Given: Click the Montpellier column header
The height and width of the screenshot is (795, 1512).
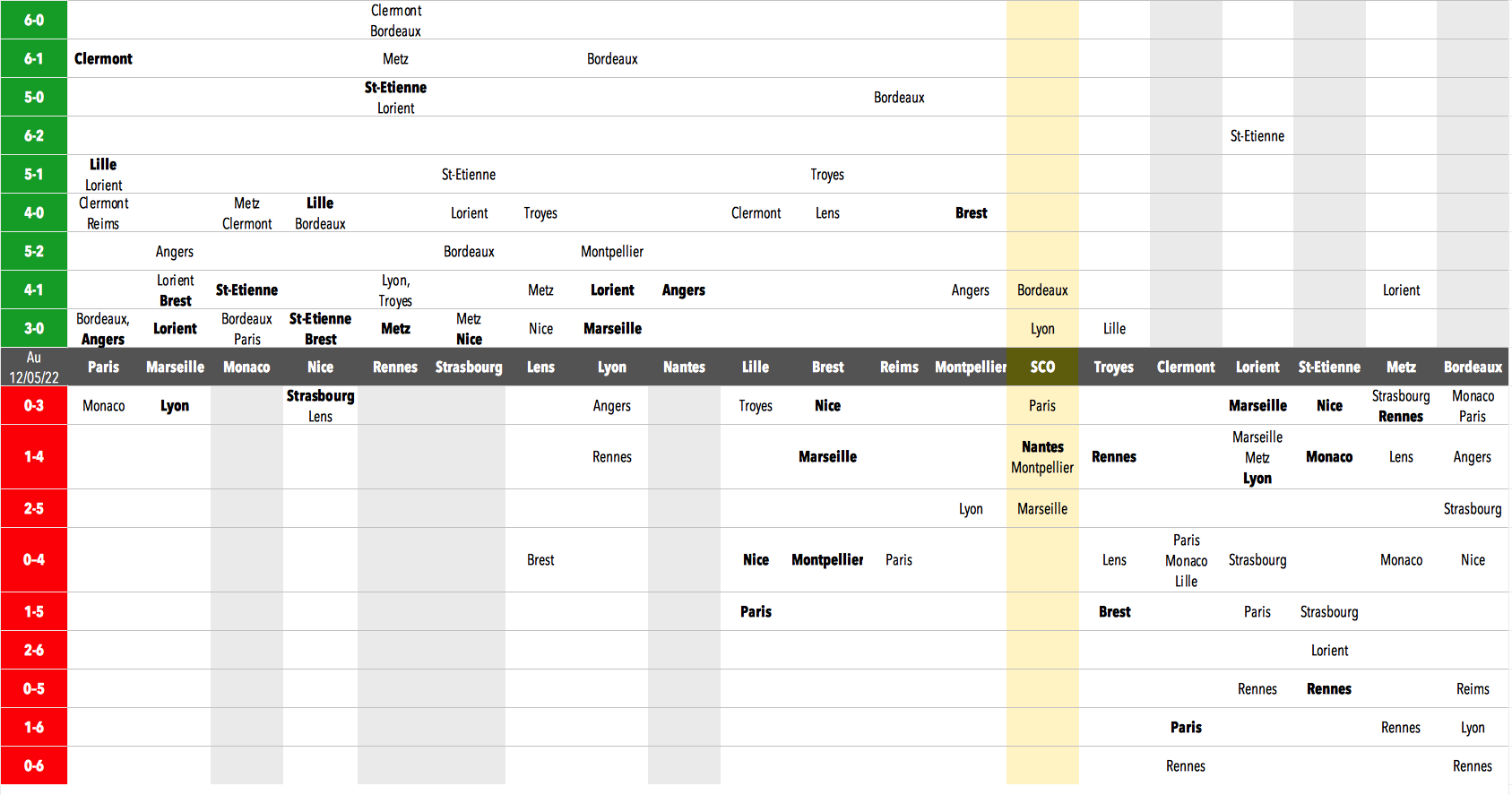Looking at the screenshot, I should pos(971,367).
